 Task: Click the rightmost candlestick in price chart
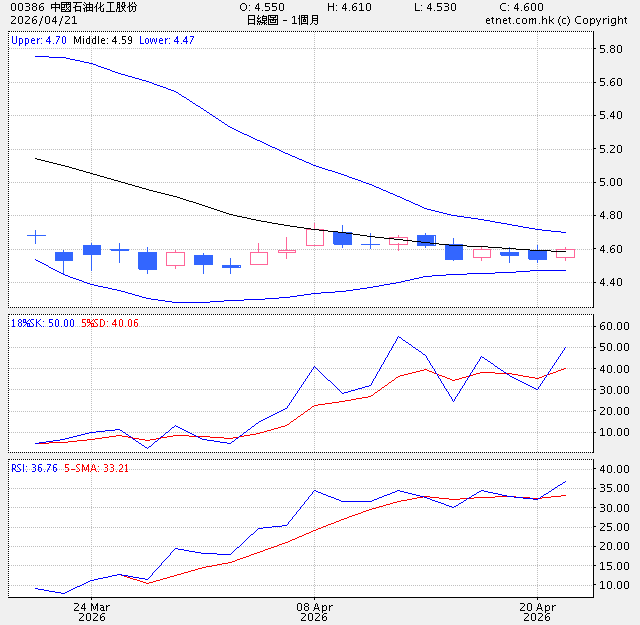click(x=565, y=253)
